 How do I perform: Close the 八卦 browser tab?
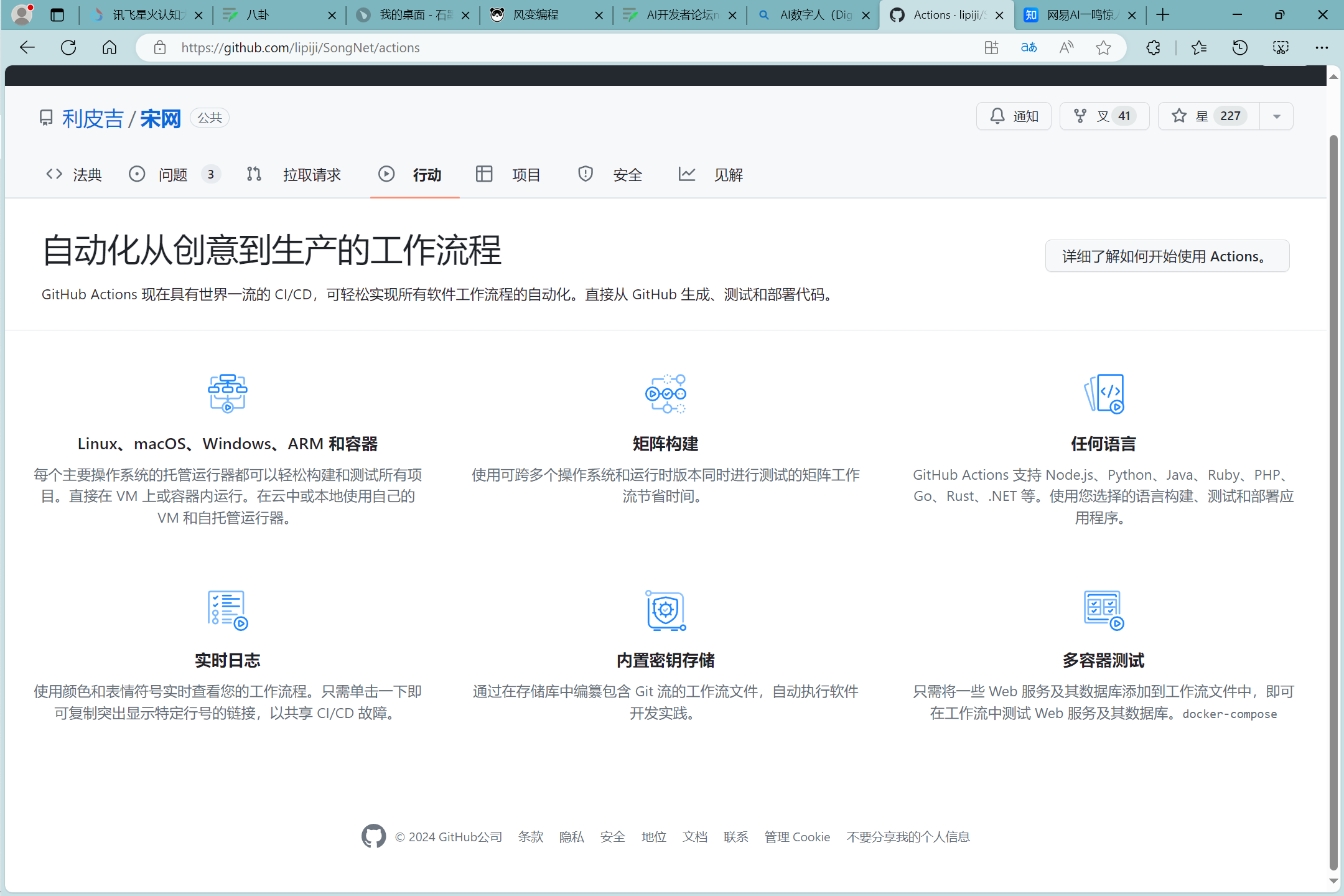coord(332,16)
